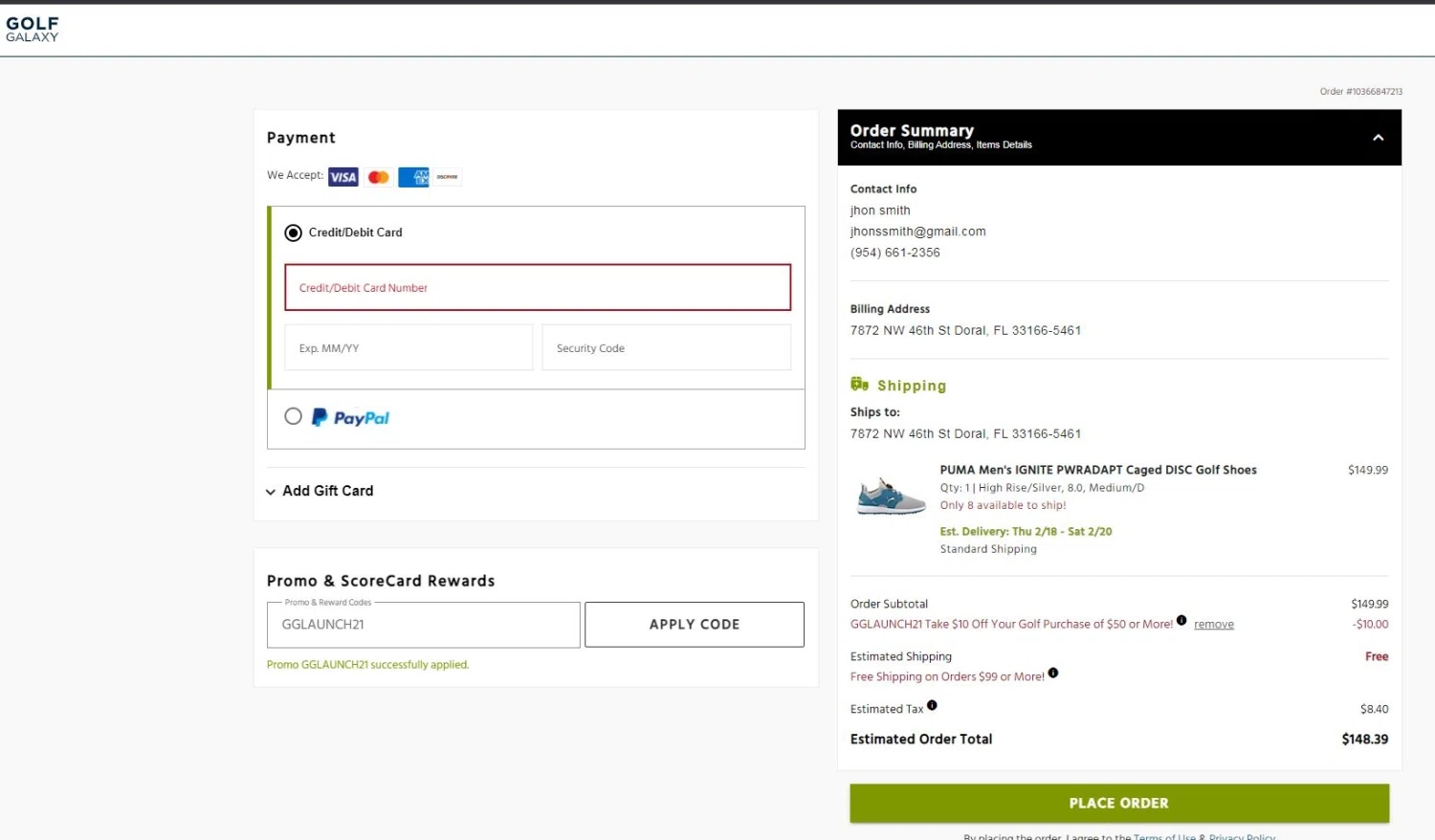Focus the Credit/Debit Card Number field
The height and width of the screenshot is (840, 1435).
pos(538,287)
